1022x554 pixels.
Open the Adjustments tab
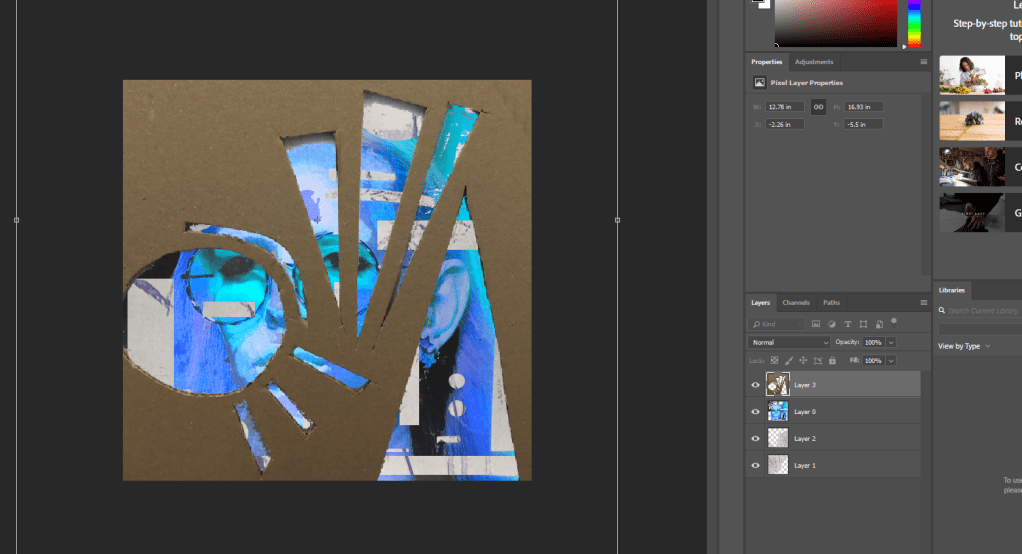[813, 62]
